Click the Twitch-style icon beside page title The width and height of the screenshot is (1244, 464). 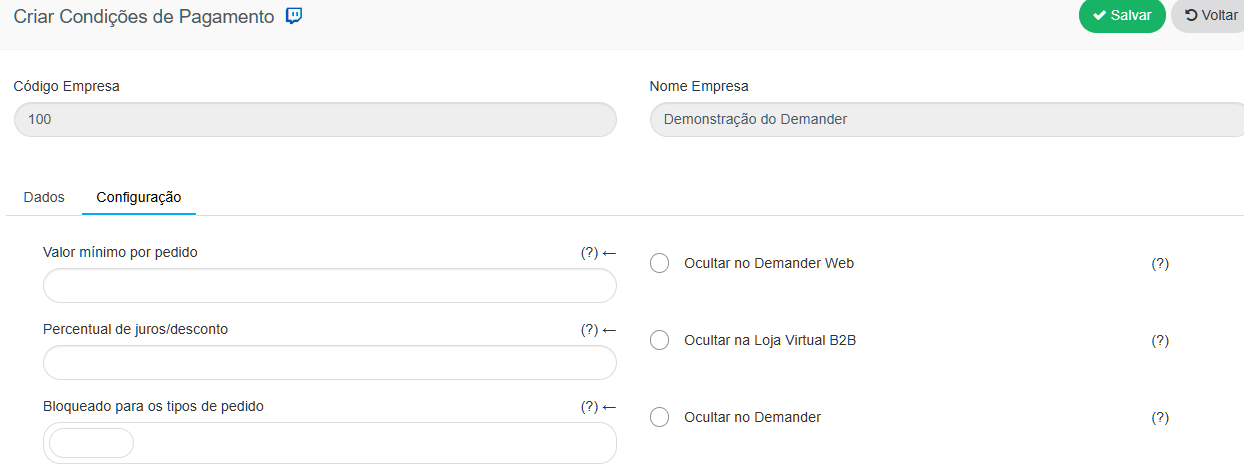coord(294,16)
